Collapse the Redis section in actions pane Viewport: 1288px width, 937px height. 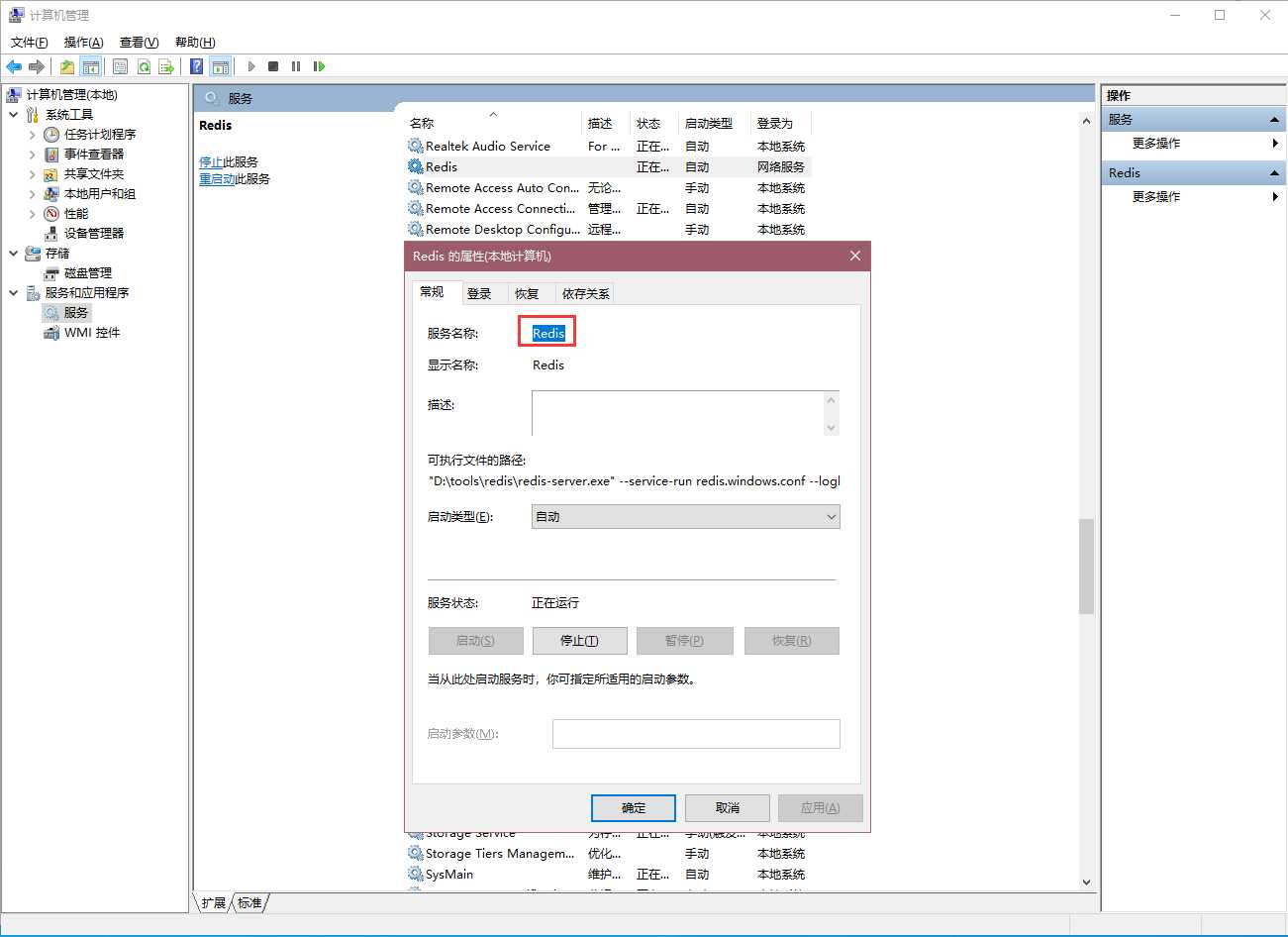pyautogui.click(x=1275, y=173)
